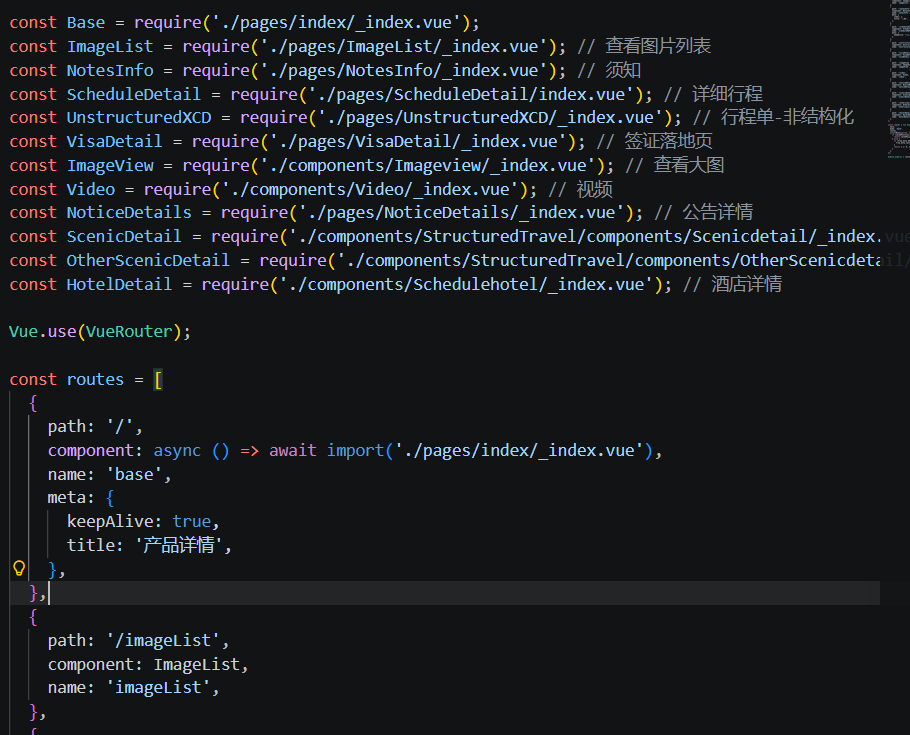The height and width of the screenshot is (735, 910).
Task: Click the path string './pages/NoticeDetails/_index.vue'
Action: click(462, 212)
